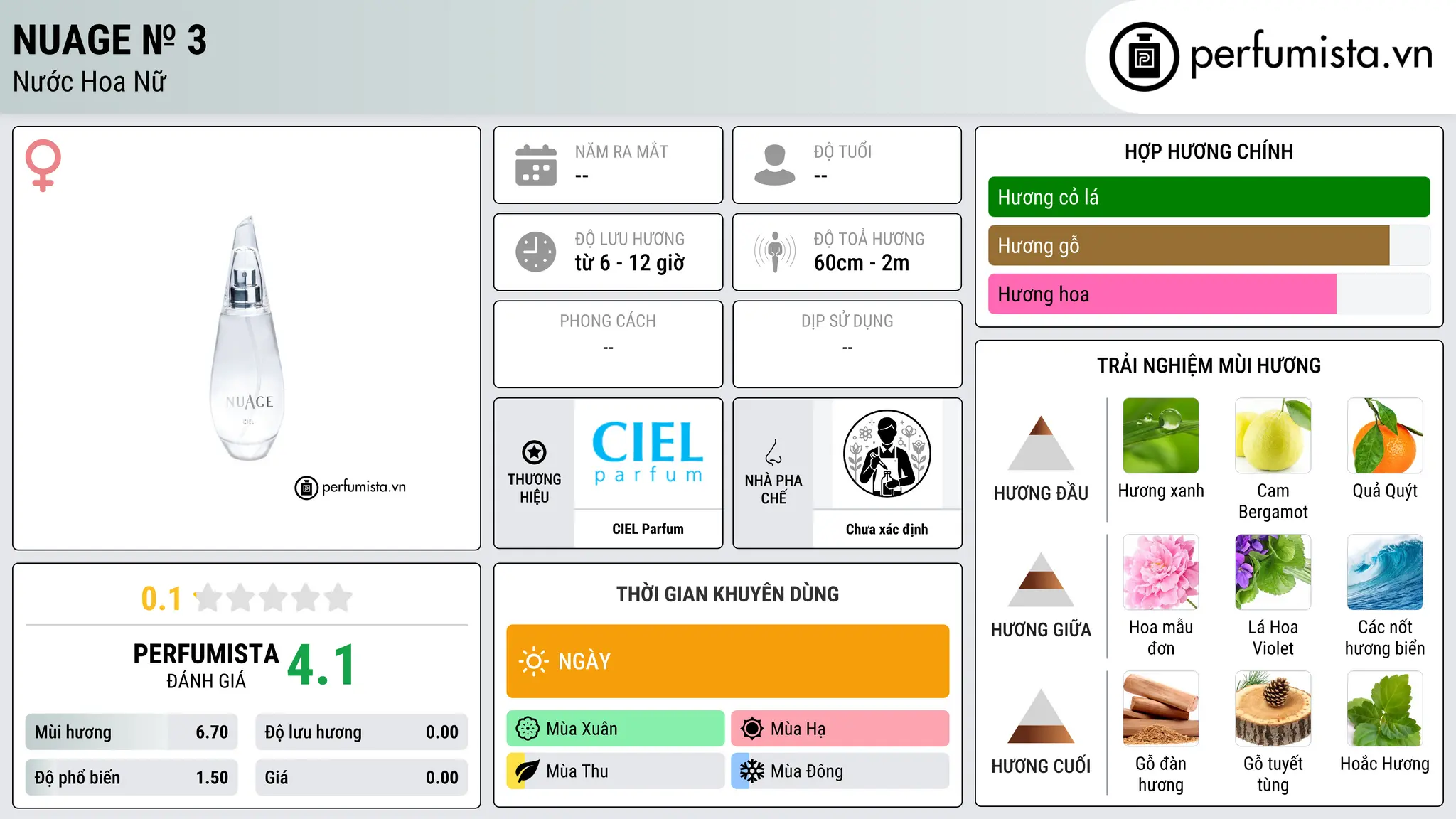Image resolution: width=1456 pixels, height=819 pixels.
Task: Click the NUAGE № 3 title
Action: point(110,40)
